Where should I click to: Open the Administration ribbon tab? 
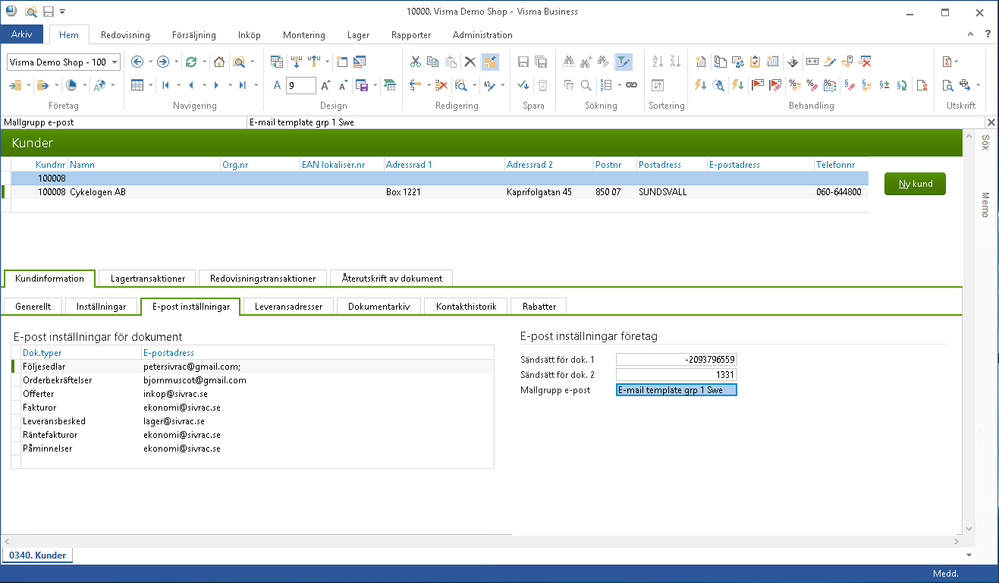(482, 35)
